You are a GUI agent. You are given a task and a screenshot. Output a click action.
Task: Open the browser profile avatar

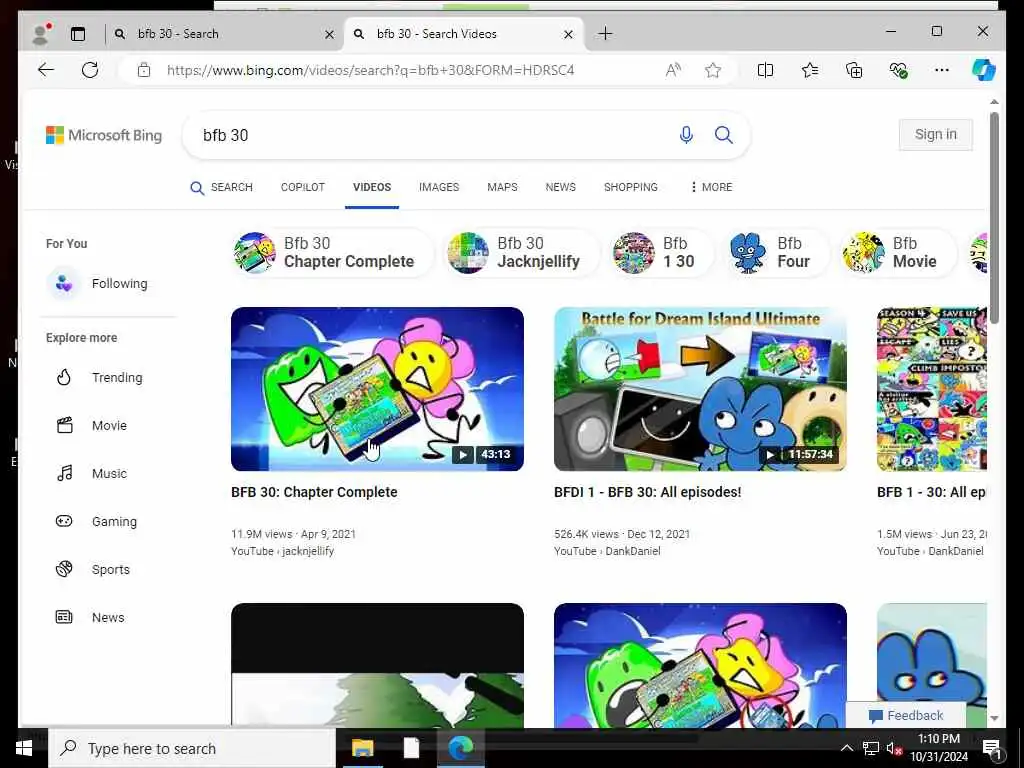pos(41,34)
